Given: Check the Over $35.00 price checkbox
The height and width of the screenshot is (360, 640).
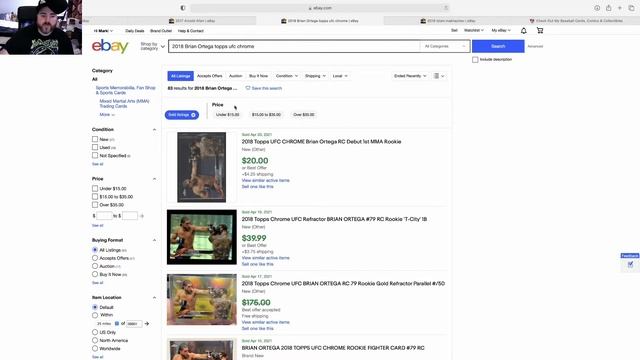Looking at the screenshot, I should [95, 205].
